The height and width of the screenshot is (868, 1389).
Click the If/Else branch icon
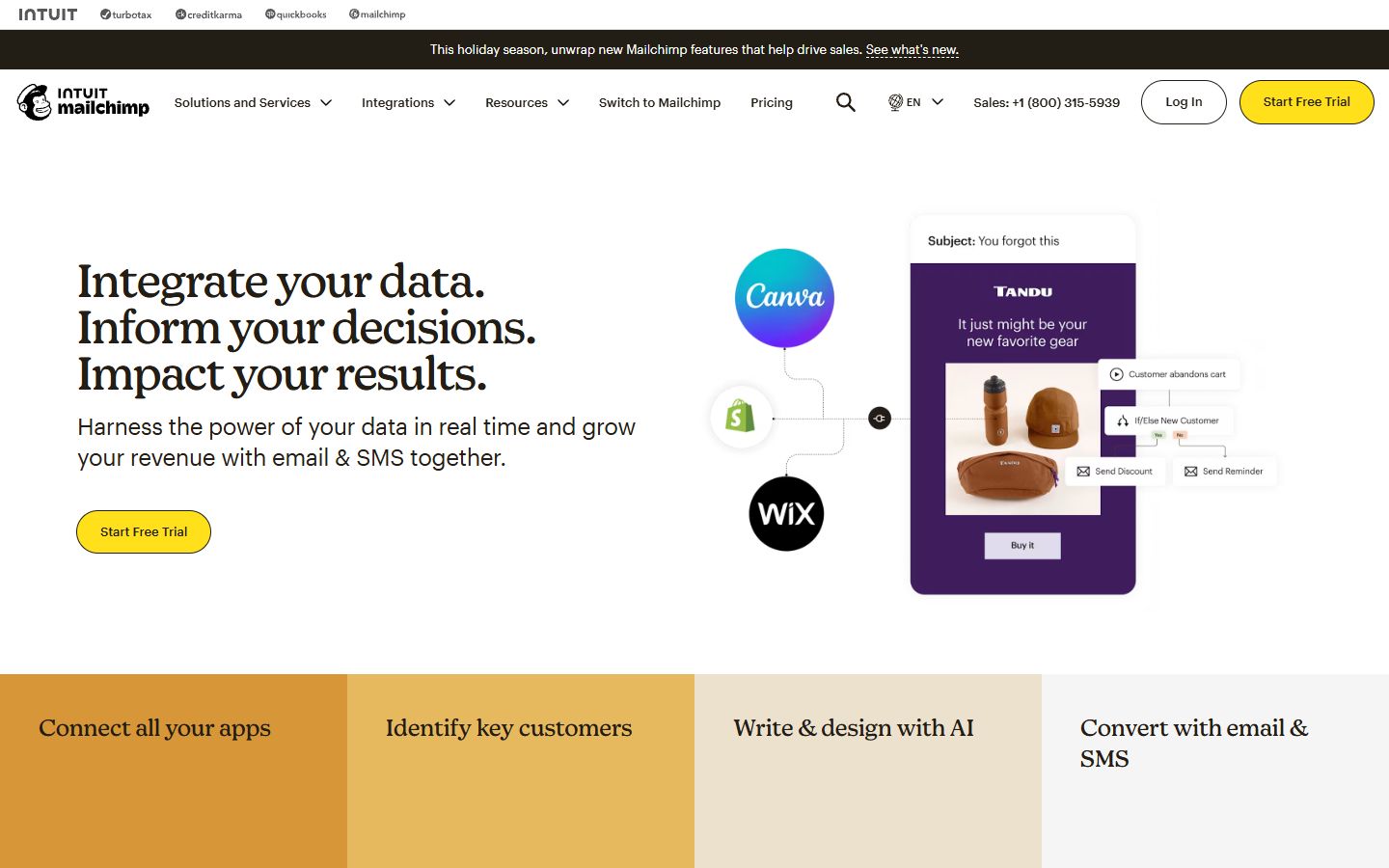[x=1122, y=420]
